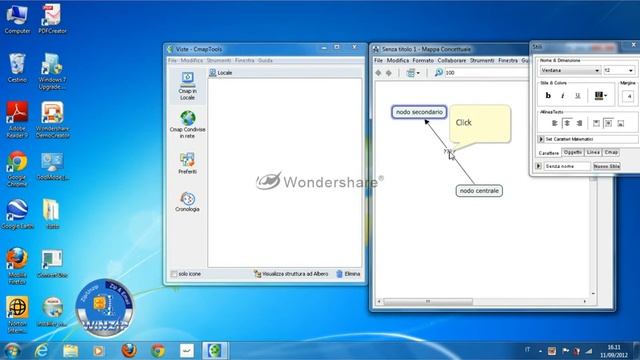Open the Cronologia history view
Image resolution: width=640 pixels, height=360 pixels.
pos(187,202)
